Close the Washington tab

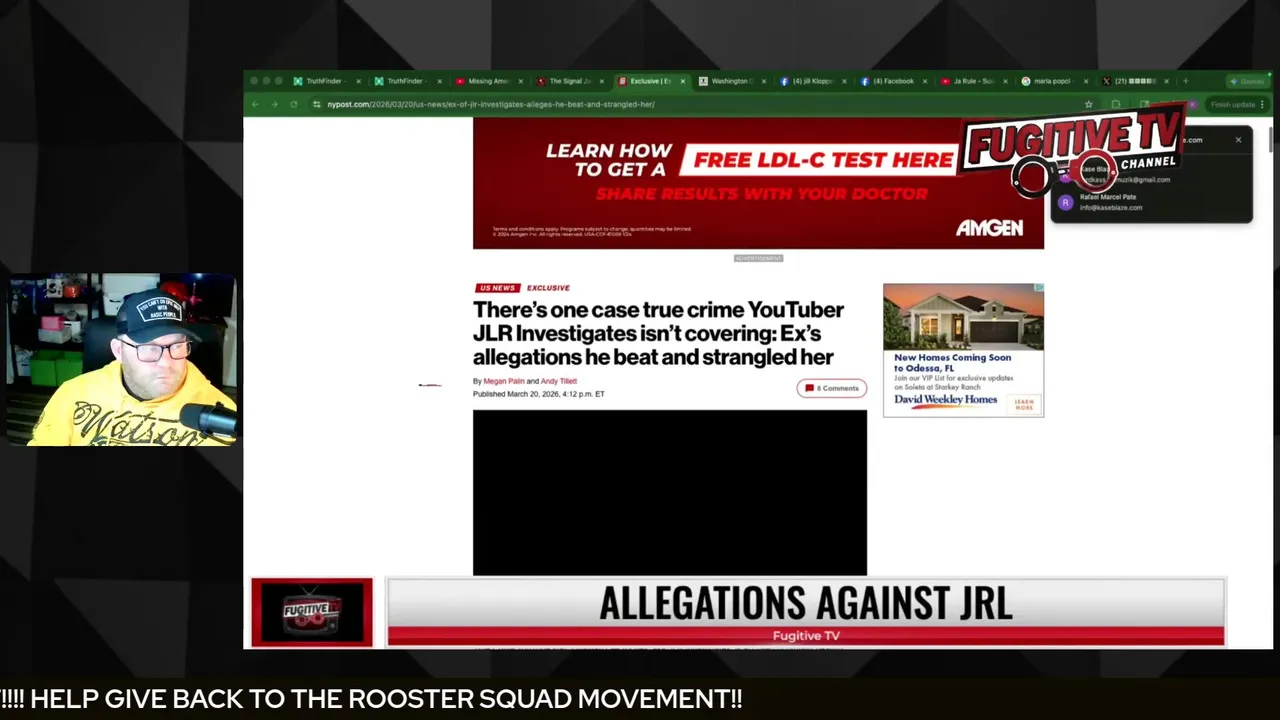pyautogui.click(x=764, y=81)
